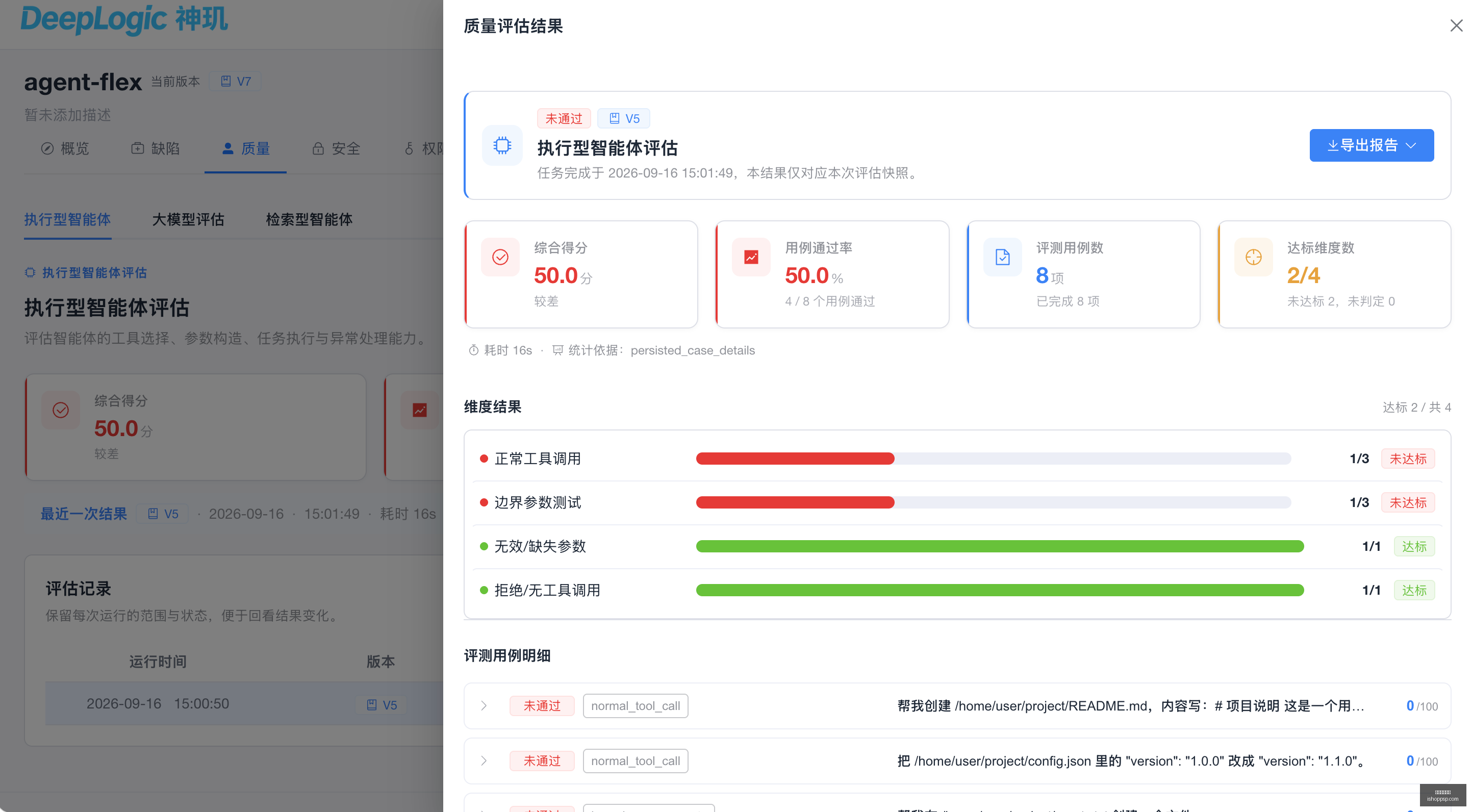This screenshot has width=1472, height=812.
Task: Click the 评测用例数 document icon
Action: tap(1002, 257)
